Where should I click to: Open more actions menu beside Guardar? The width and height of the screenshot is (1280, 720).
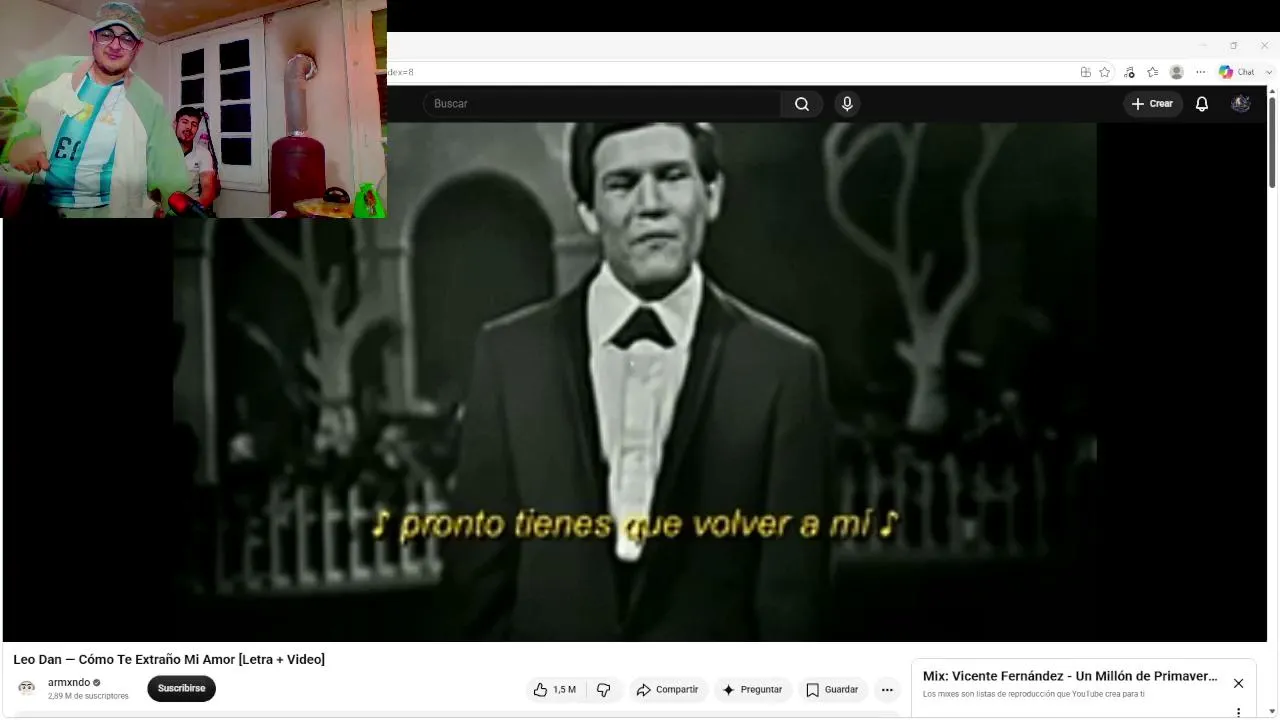(x=887, y=690)
